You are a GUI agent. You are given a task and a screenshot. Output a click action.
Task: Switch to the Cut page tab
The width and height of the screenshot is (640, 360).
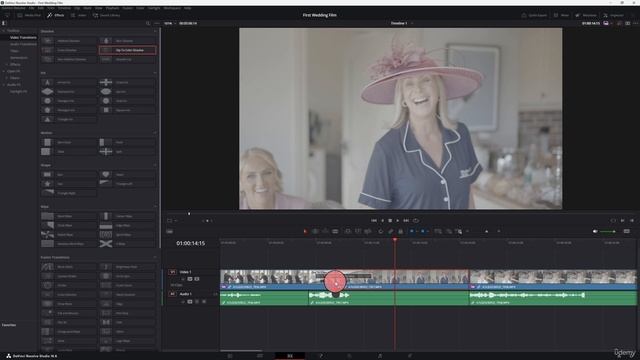tap(260, 356)
